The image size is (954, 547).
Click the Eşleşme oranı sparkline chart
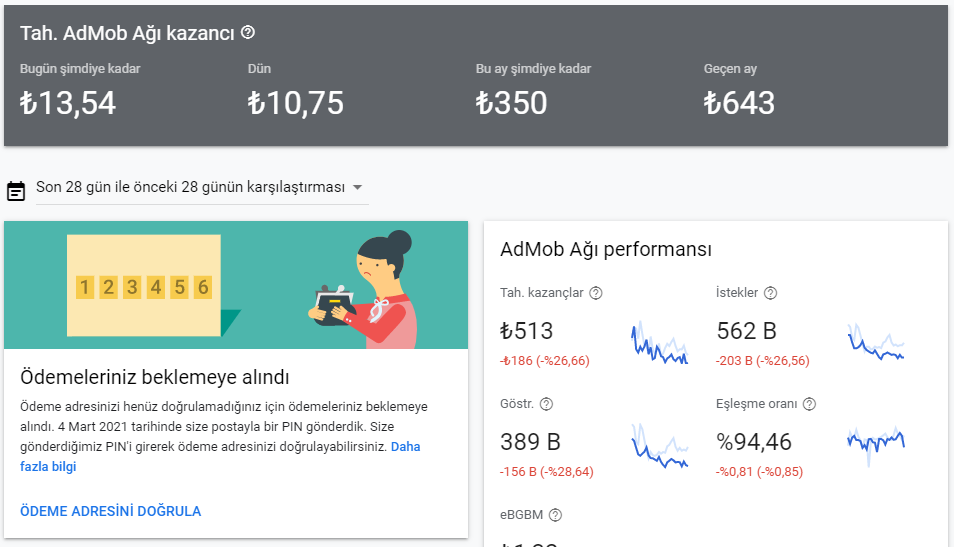(876, 446)
